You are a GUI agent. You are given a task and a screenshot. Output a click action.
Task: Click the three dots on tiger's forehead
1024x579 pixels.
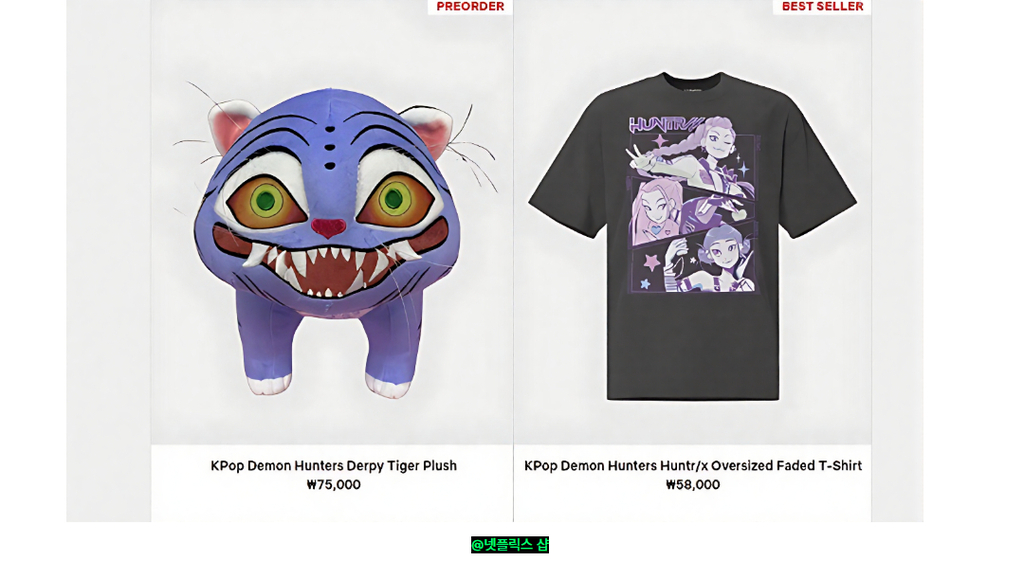[x=330, y=148]
